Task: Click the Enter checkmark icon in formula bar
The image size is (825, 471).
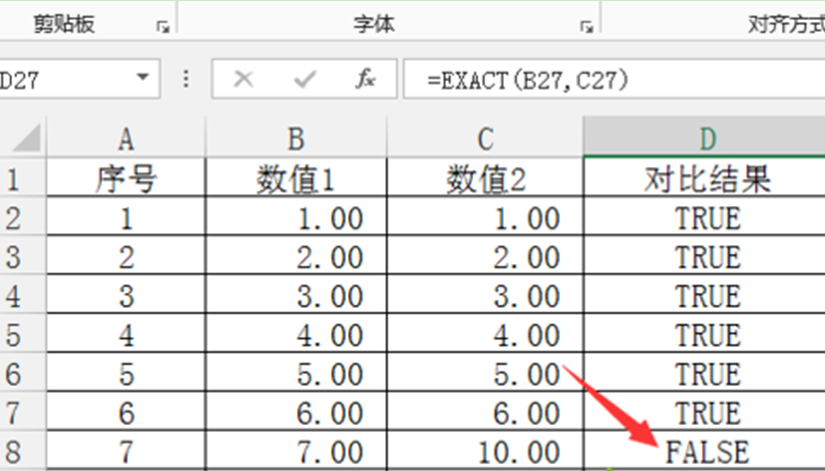Action: 303,80
